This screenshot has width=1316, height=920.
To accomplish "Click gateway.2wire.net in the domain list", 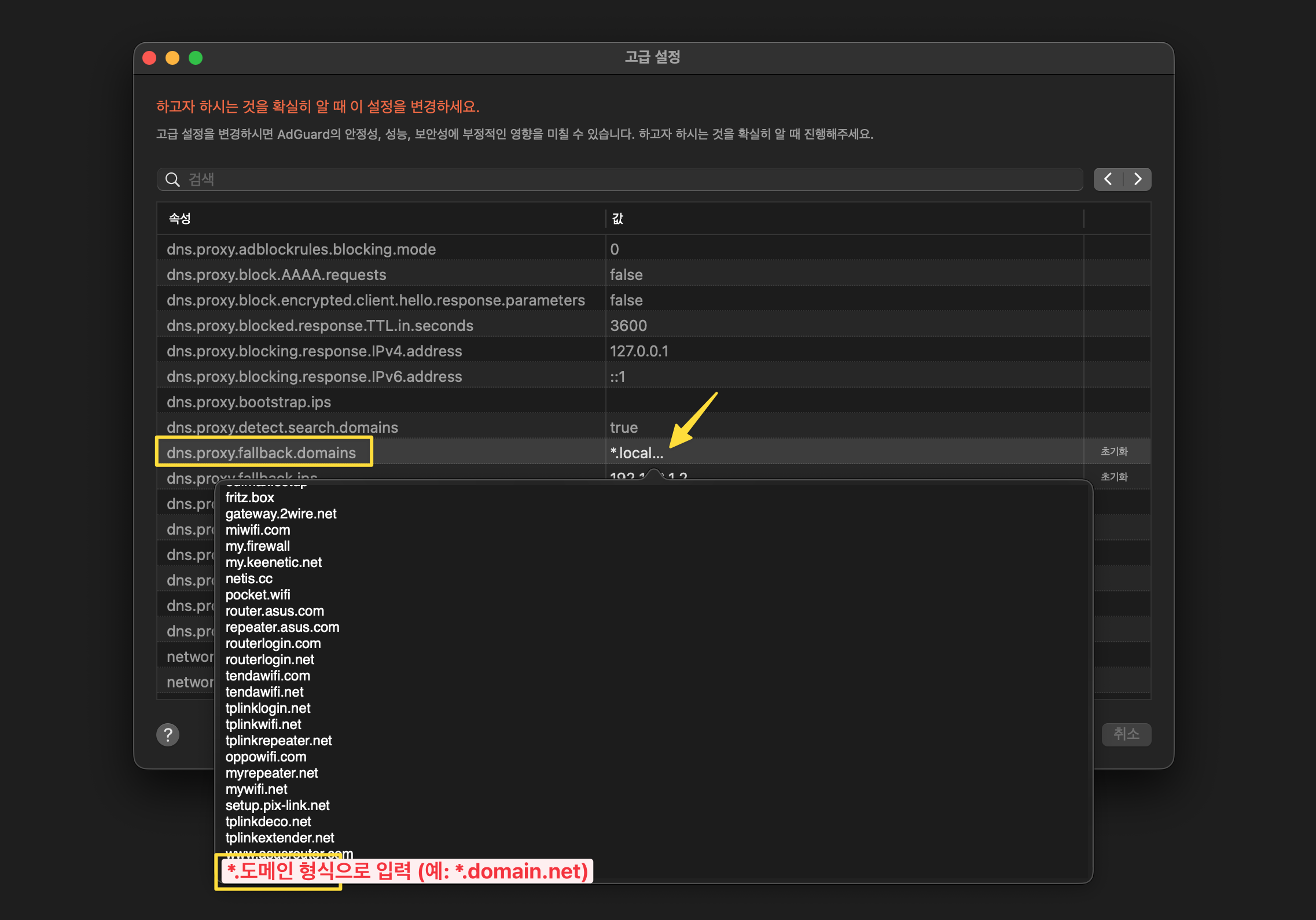I will tap(281, 513).
